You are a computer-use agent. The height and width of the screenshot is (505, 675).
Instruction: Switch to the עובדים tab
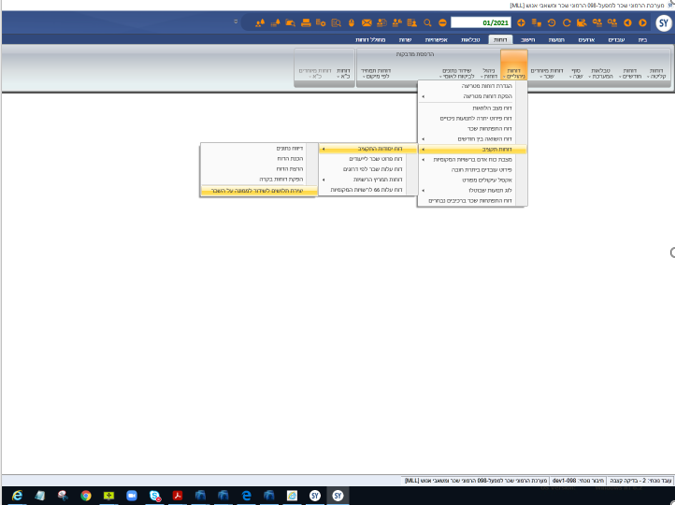(x=615, y=40)
